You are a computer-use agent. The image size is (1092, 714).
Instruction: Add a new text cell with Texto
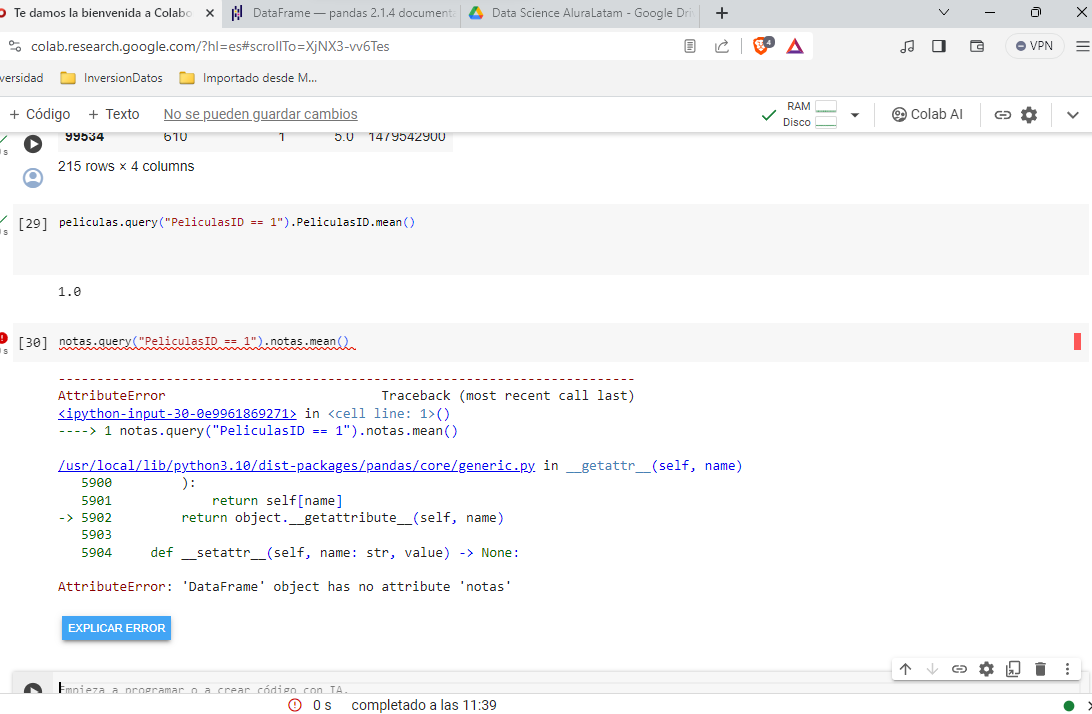114,114
